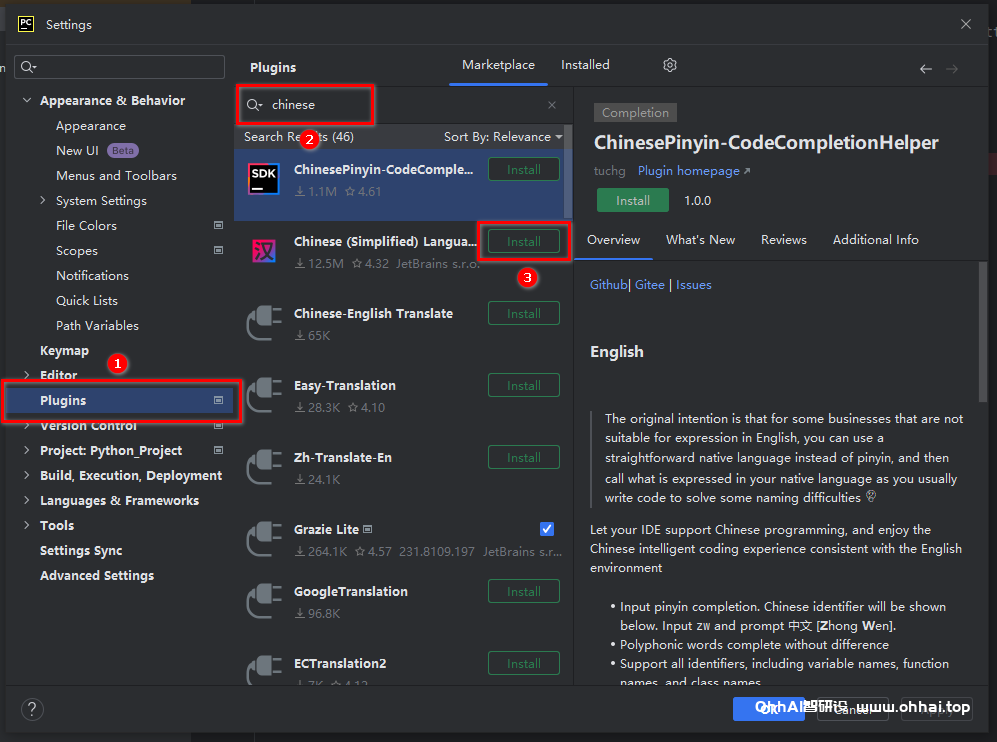Viewport: 997px width, 742px height.
Task: Focus the plugin search field with 'chinese'
Action: pyautogui.click(x=403, y=105)
